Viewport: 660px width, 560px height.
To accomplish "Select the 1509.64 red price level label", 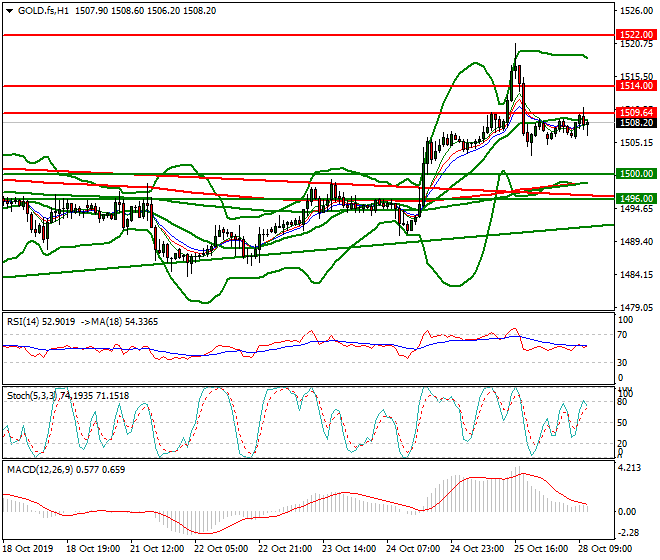I will click(x=636, y=112).
